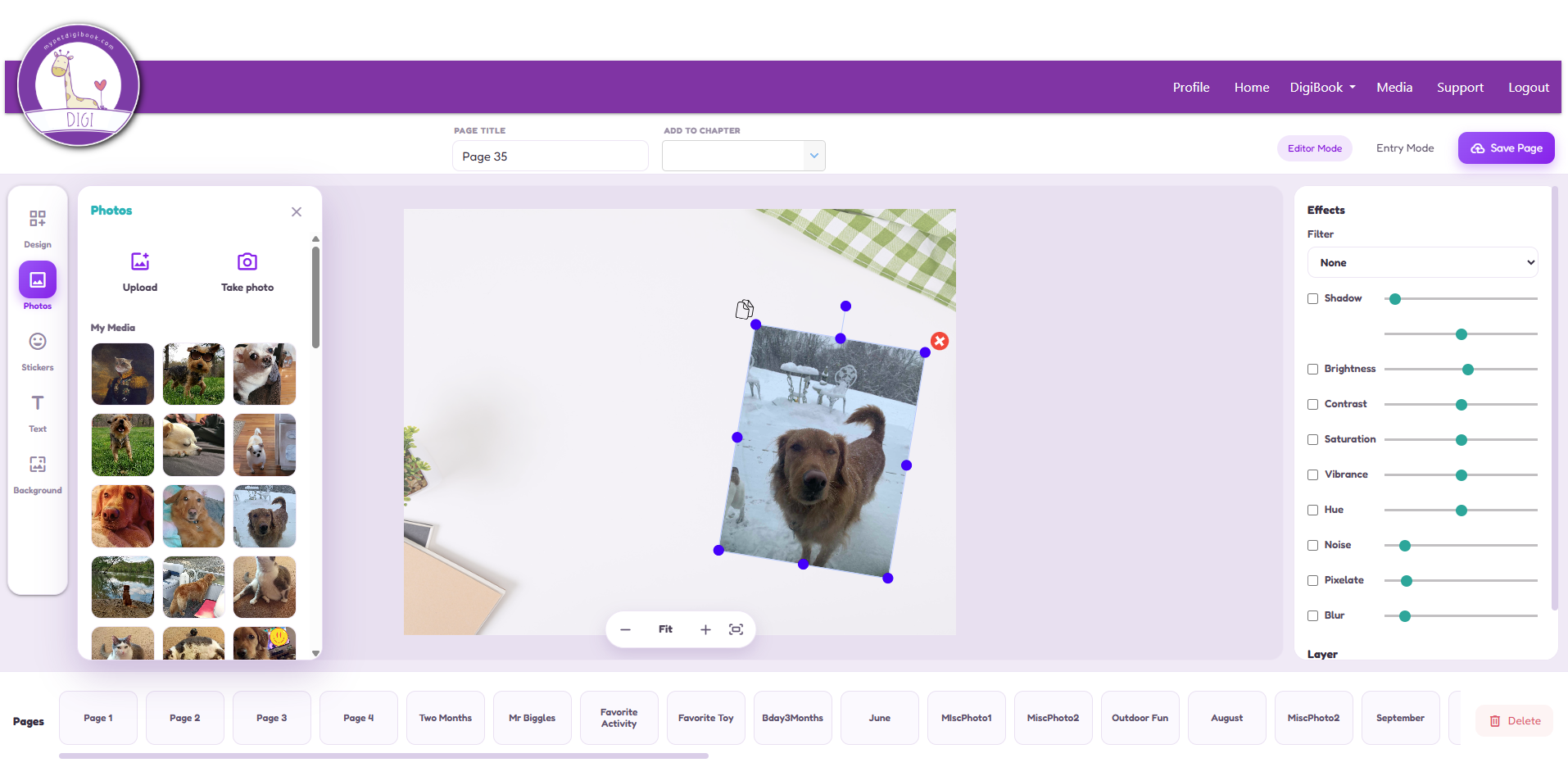1568x767 pixels.
Task: Select the Photos sidebar icon
Action: pos(38,280)
